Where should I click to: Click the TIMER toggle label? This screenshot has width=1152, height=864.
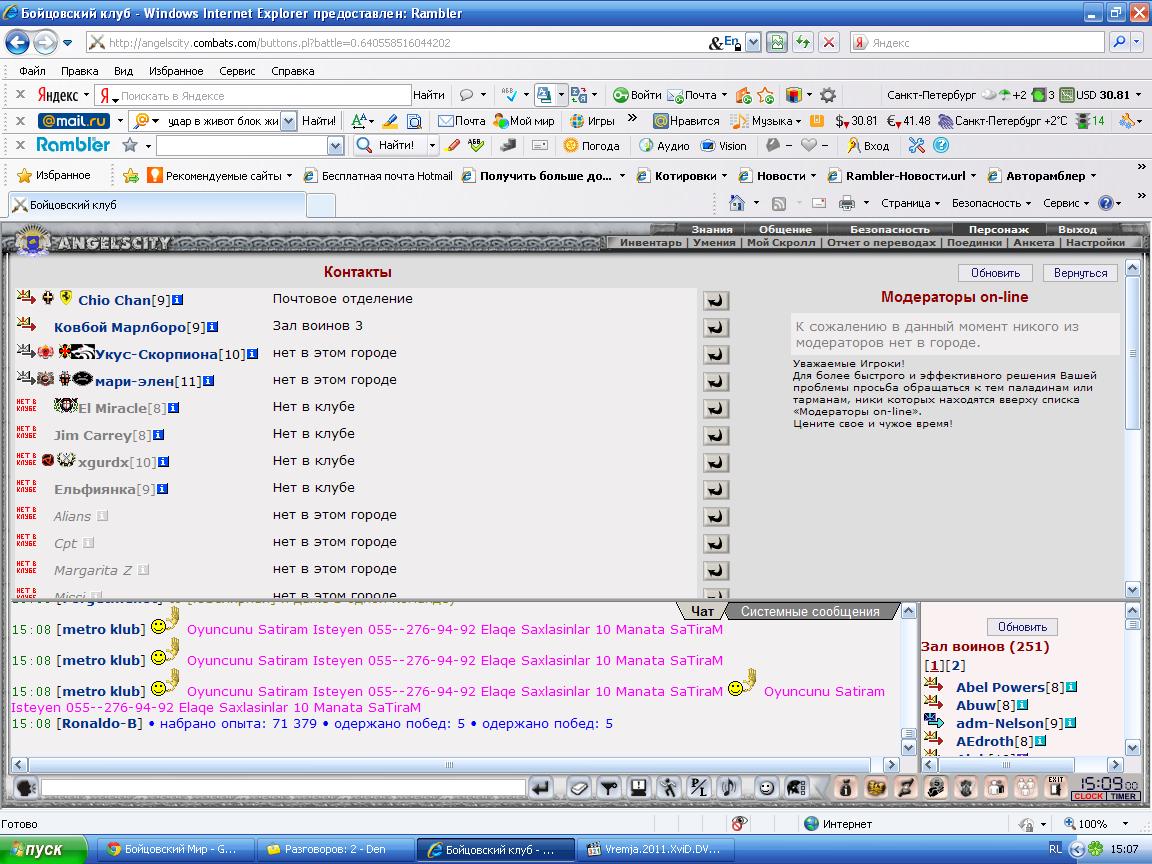(1124, 796)
